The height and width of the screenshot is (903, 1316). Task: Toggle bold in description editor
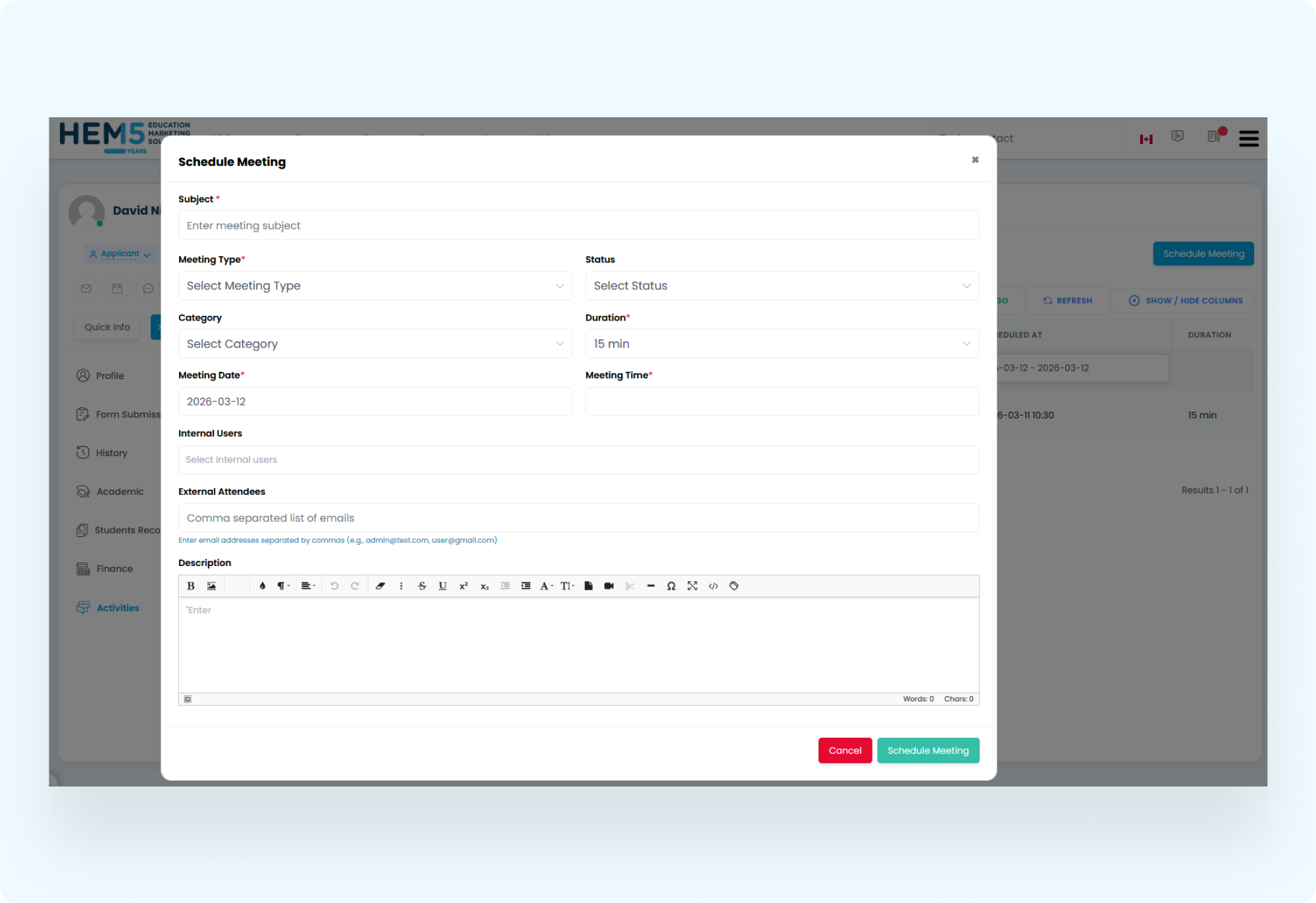(x=191, y=586)
